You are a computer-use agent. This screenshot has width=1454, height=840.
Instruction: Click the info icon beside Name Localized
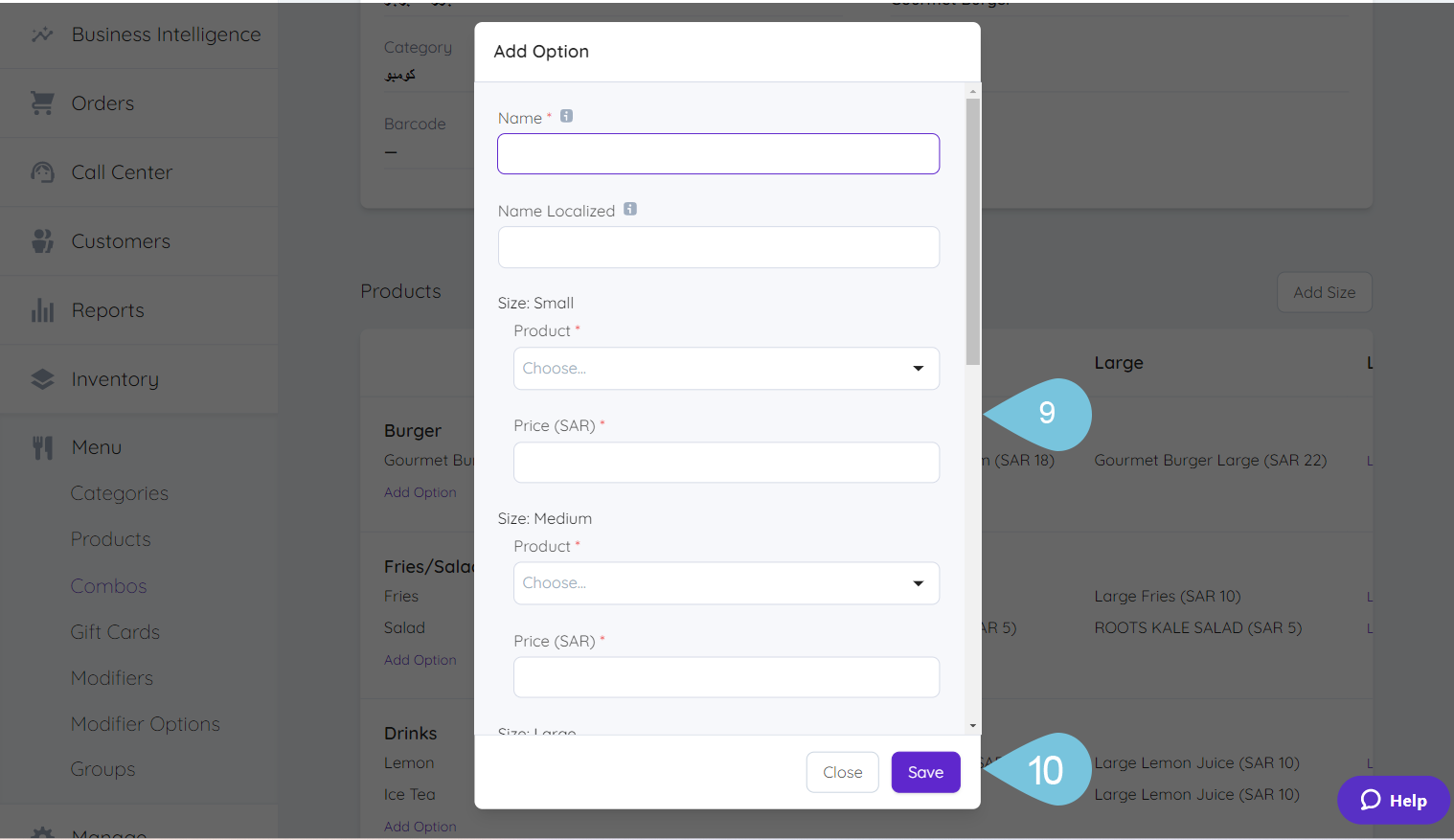pyautogui.click(x=629, y=208)
